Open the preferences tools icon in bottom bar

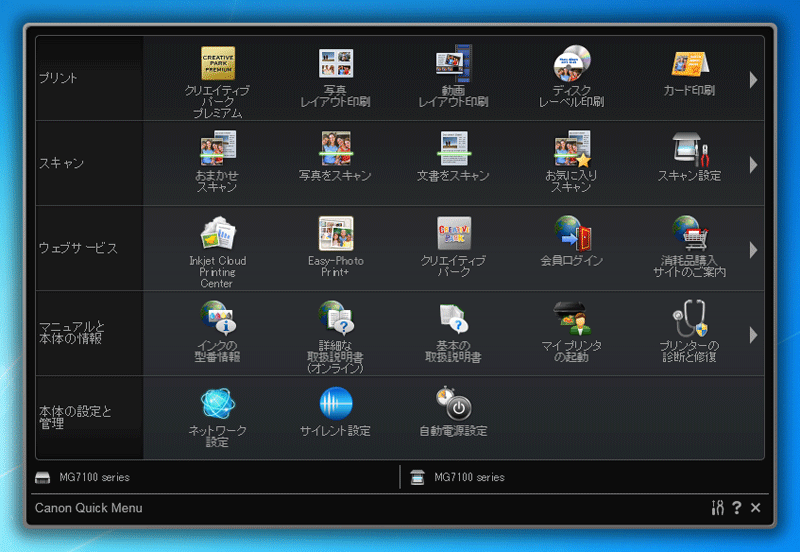(x=717, y=508)
